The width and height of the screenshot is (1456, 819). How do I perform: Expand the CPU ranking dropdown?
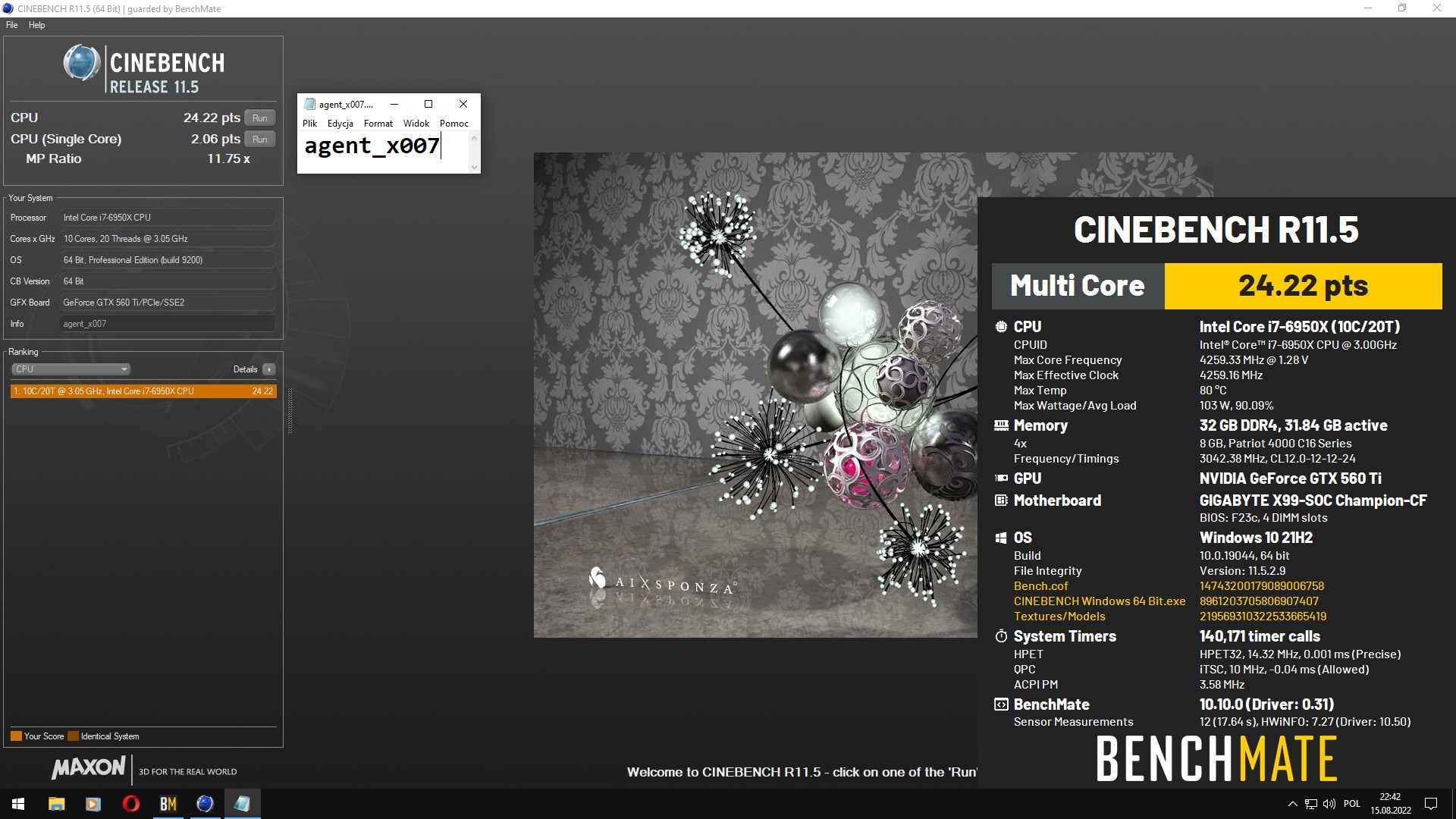(x=71, y=369)
